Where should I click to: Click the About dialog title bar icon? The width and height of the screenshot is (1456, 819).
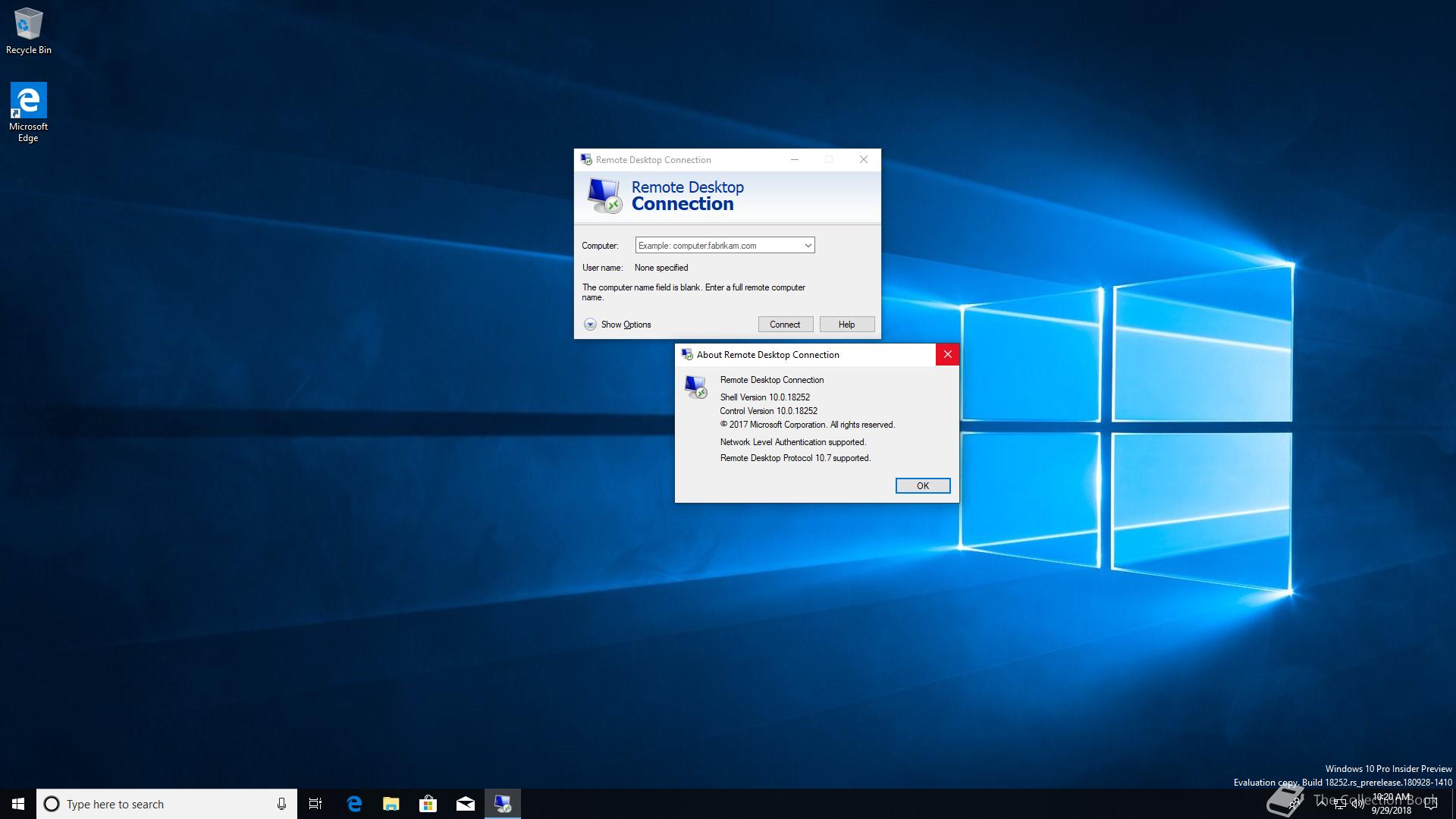pyautogui.click(x=687, y=354)
